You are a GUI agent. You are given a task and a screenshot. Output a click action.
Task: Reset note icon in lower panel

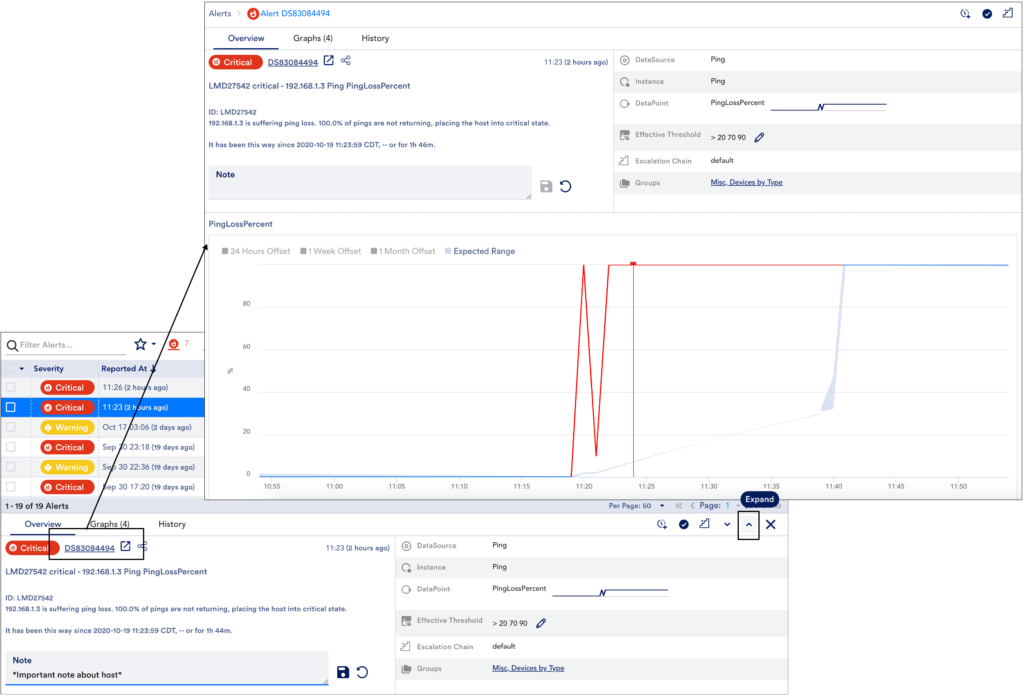(362, 672)
